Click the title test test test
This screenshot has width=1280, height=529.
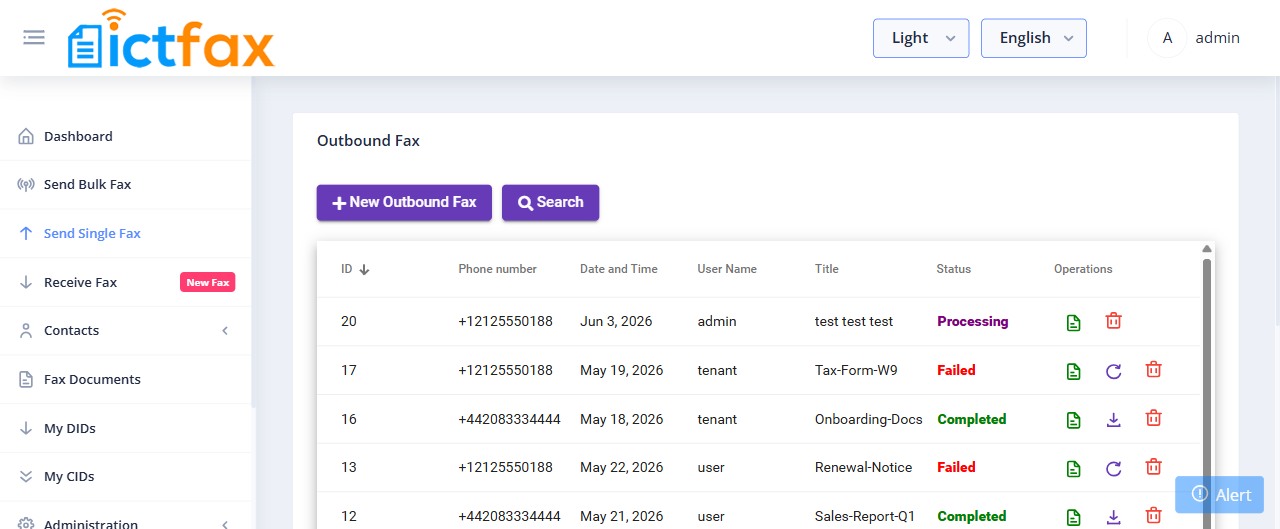[854, 322]
